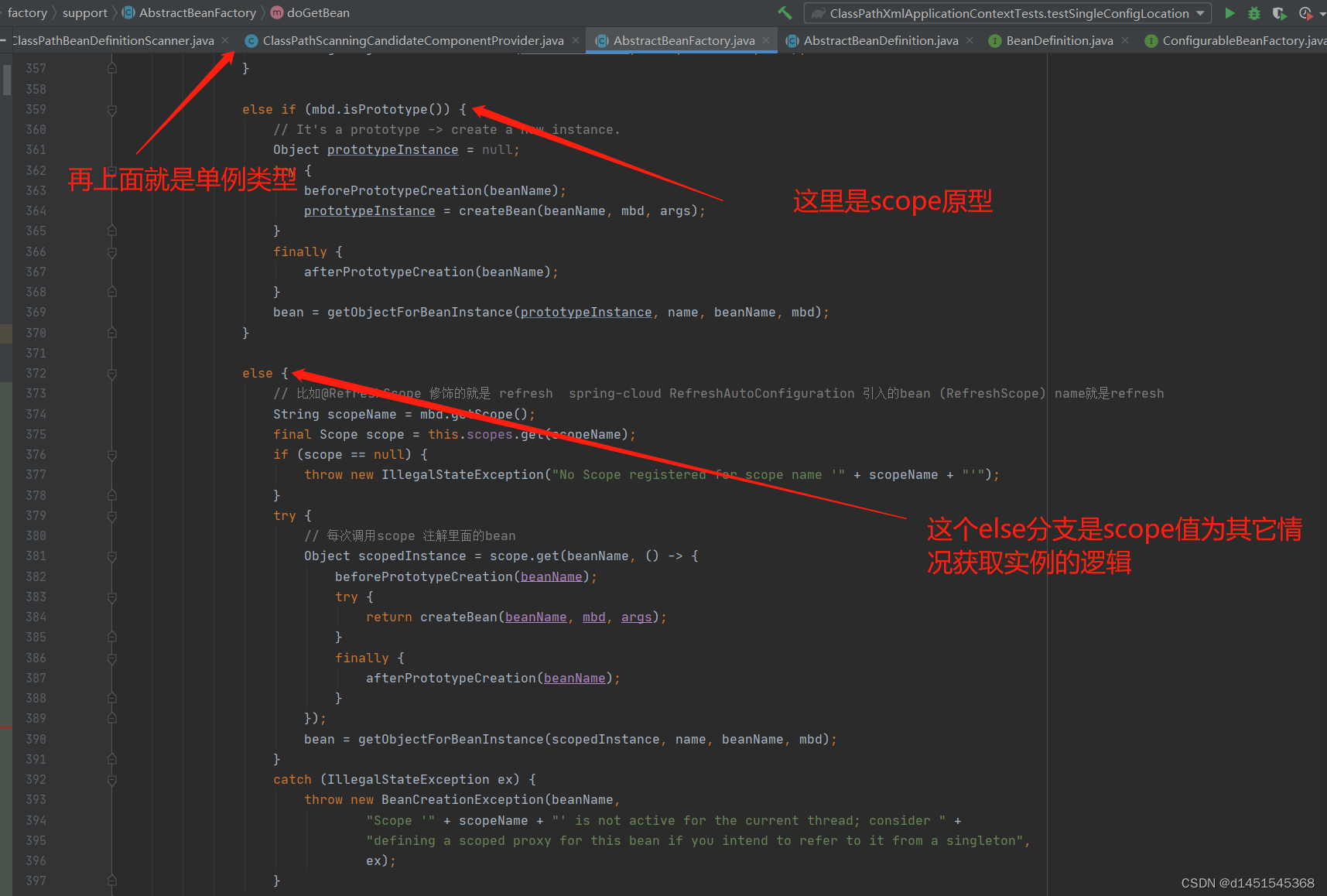Collapse the try block fold at line 362
1327x896 pixels.
pyautogui.click(x=112, y=170)
